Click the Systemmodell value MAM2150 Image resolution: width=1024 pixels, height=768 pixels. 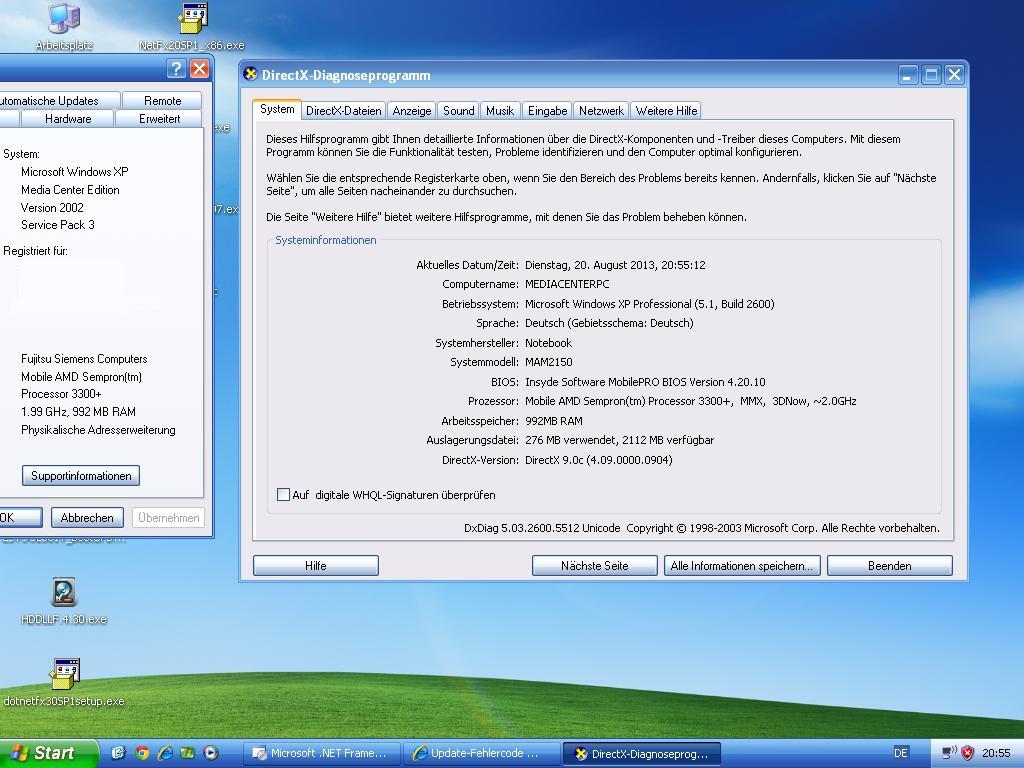point(549,362)
